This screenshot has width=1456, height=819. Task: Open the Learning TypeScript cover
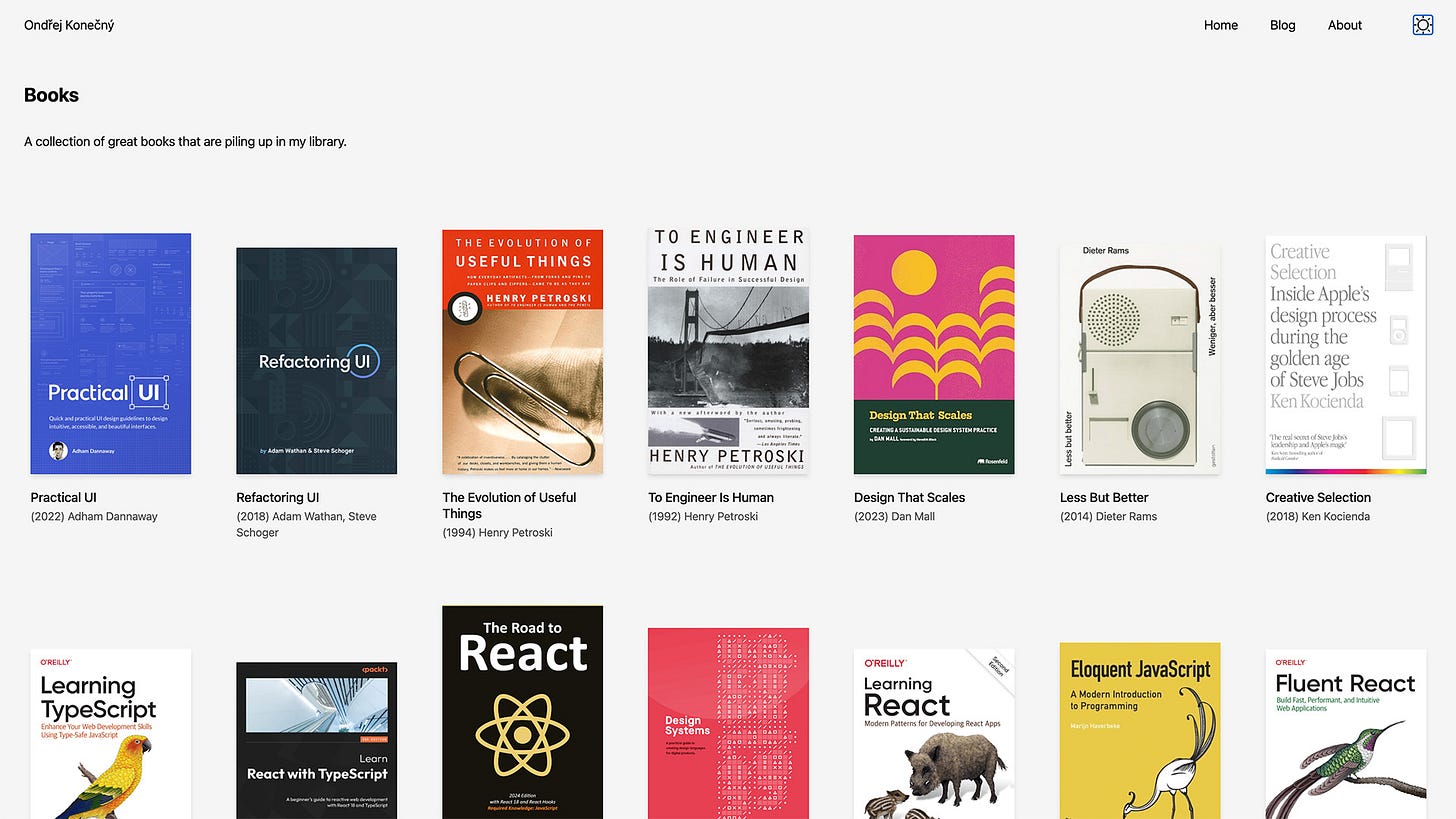(x=111, y=734)
